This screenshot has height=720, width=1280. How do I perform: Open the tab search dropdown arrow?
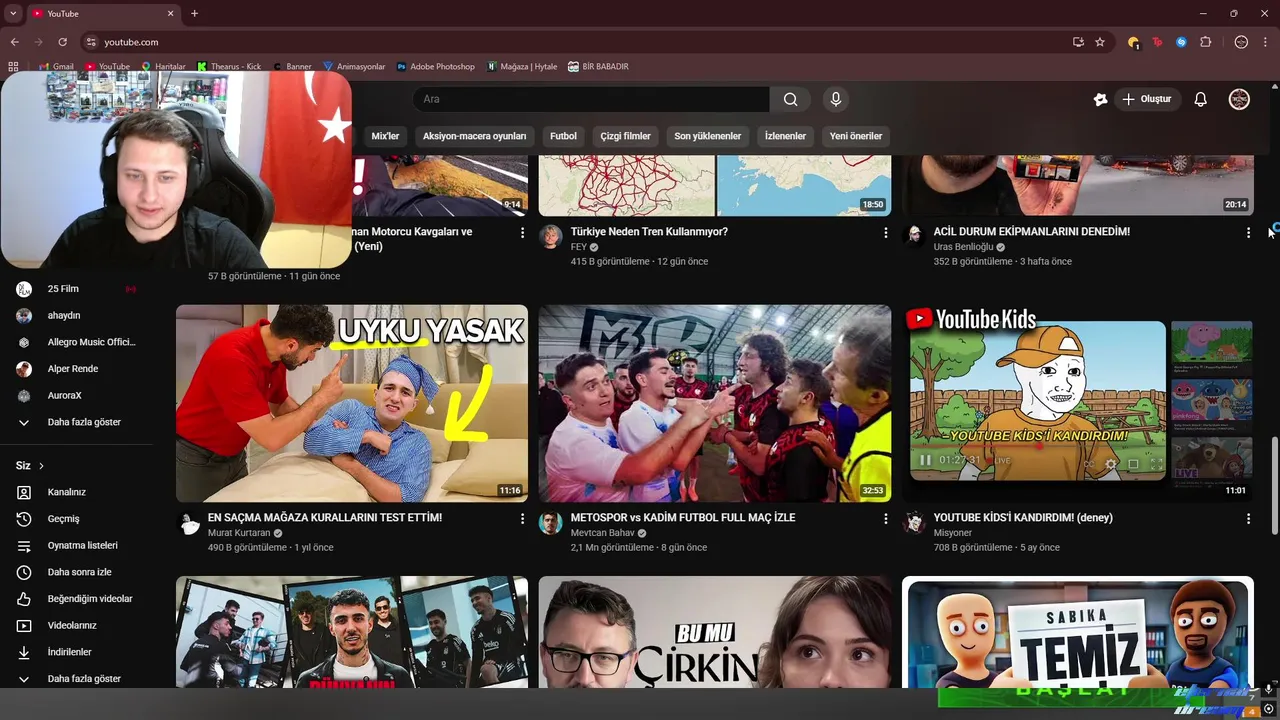(13, 13)
